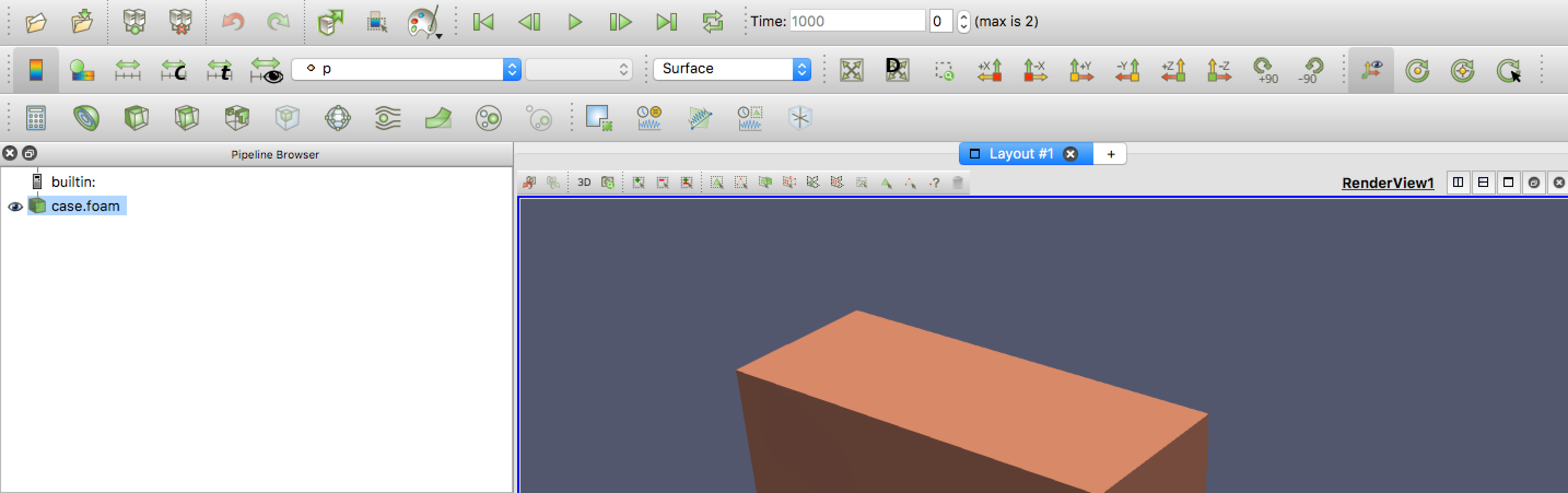Screen dimensions: 1568x493
Task: Click the Disconnect from server icon
Action: click(180, 22)
